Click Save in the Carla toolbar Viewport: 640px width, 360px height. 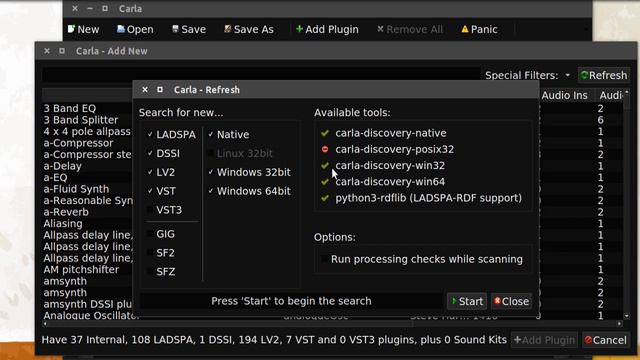pos(189,29)
